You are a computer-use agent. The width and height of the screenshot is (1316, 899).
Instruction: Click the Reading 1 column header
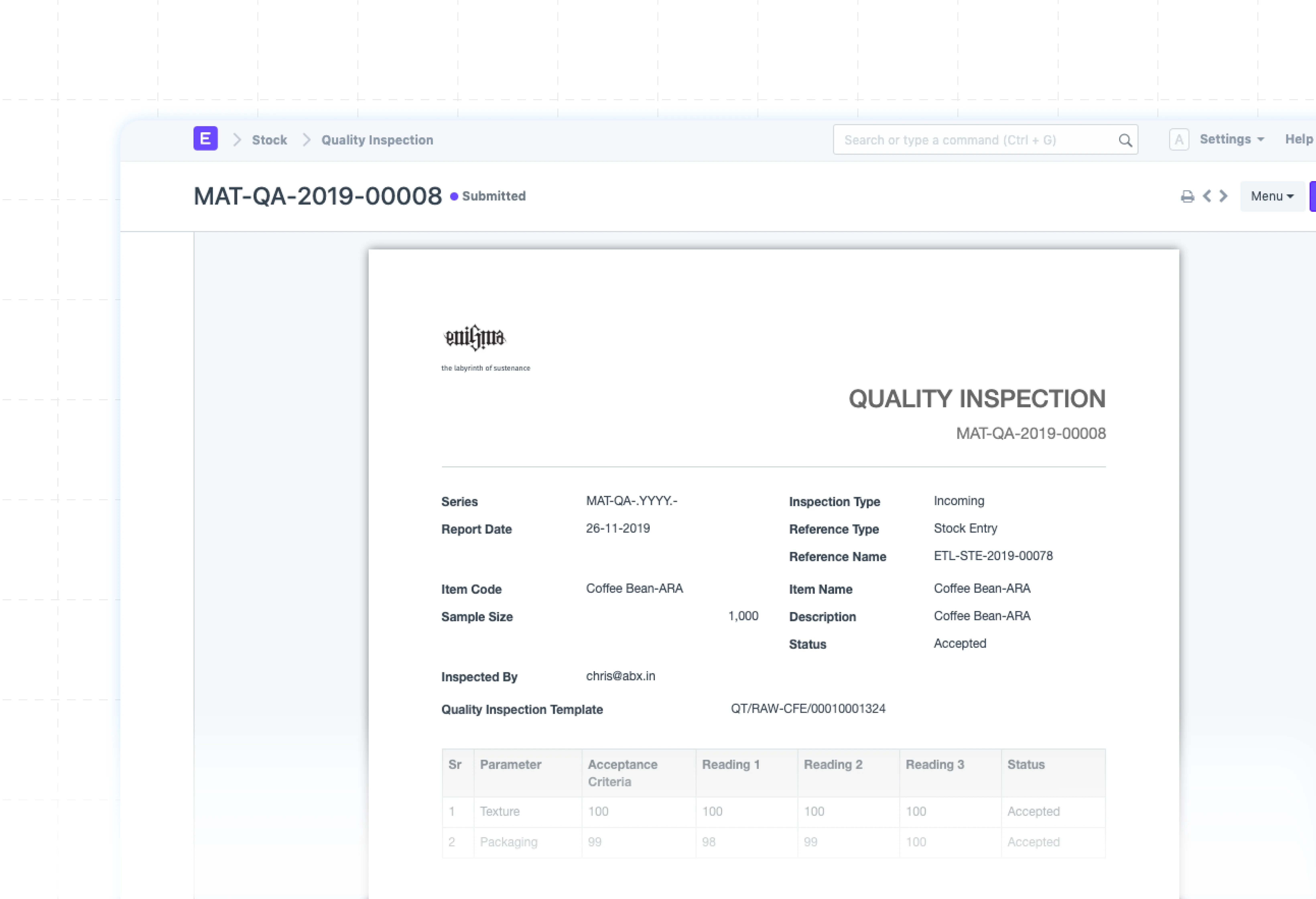730,765
